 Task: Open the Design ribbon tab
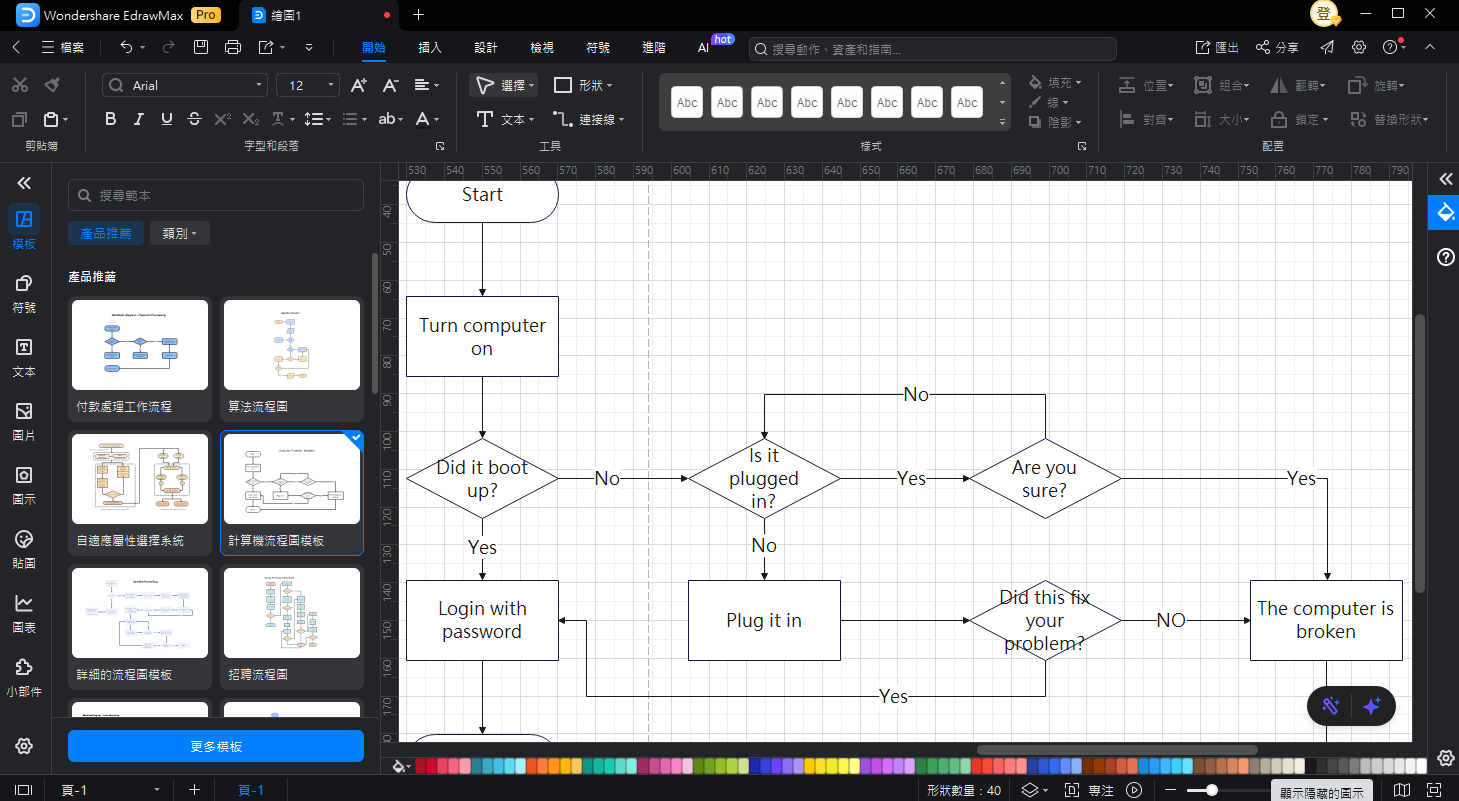(x=486, y=47)
